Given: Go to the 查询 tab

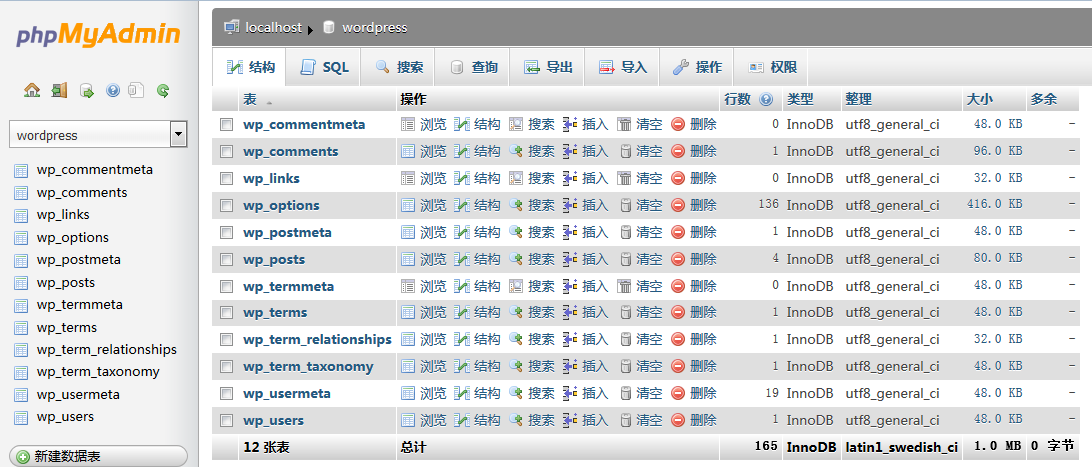Looking at the screenshot, I should 472,68.
